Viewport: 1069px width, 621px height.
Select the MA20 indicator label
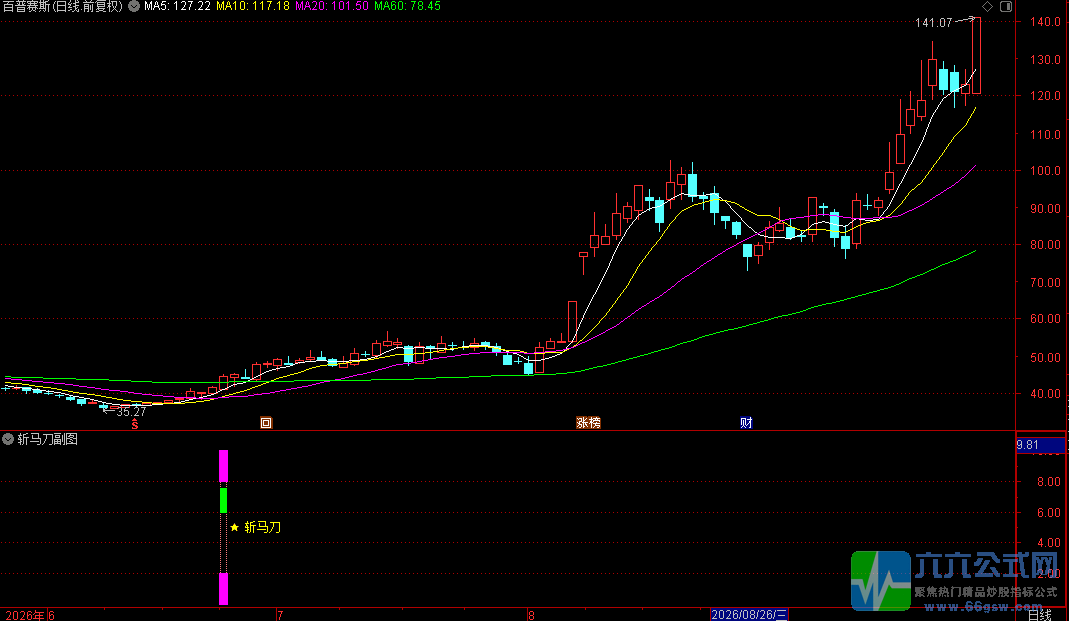331,6
